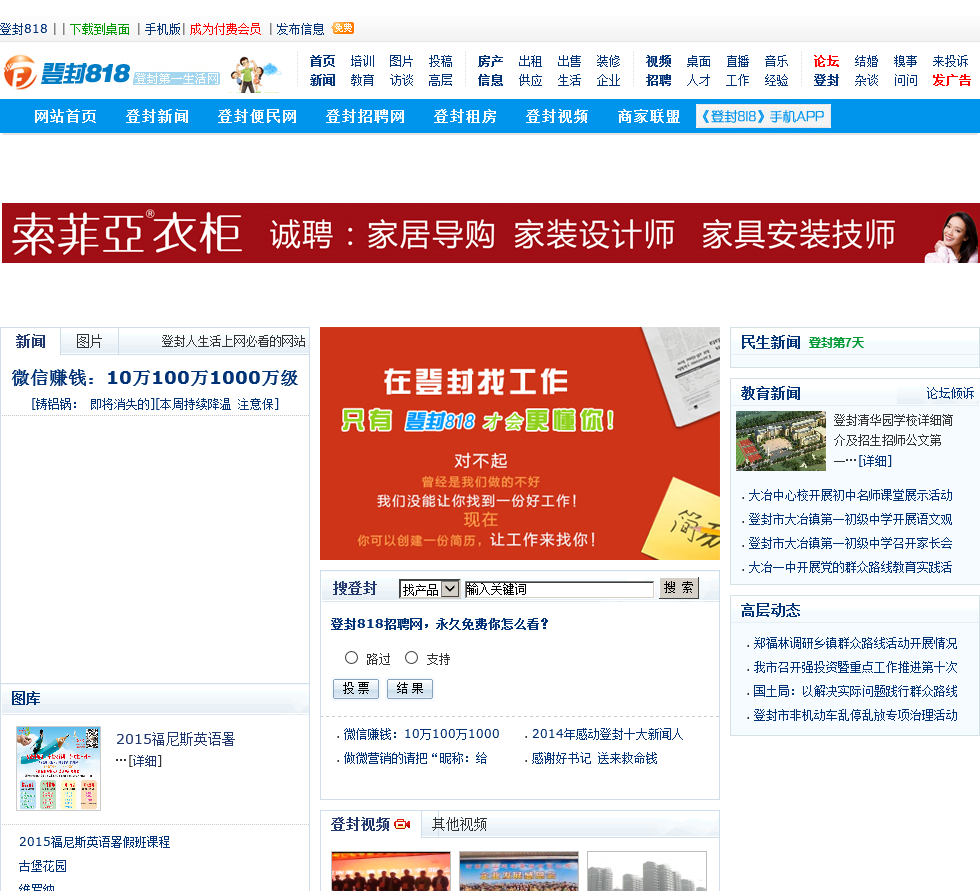
Task: Click third video thumbnail showing apartment buildings
Action: 647,871
